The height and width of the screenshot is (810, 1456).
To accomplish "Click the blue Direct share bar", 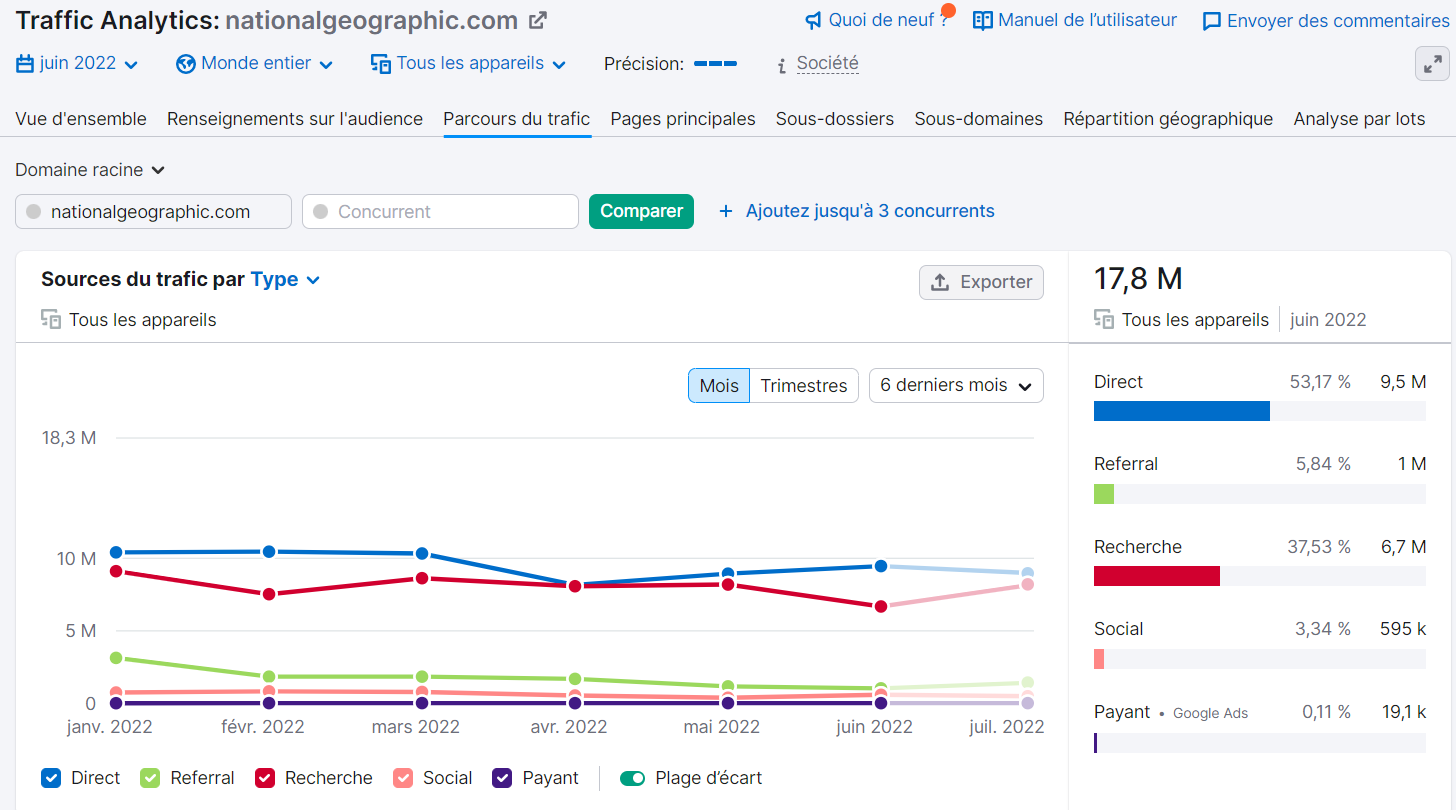I will click(1182, 411).
